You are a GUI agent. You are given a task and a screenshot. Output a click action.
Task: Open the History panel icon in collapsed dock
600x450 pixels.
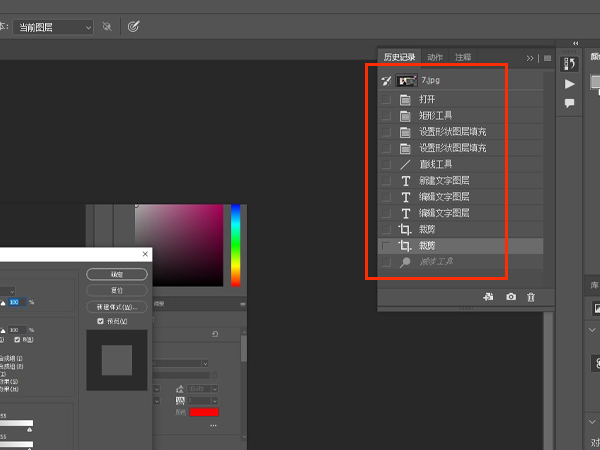(569, 64)
